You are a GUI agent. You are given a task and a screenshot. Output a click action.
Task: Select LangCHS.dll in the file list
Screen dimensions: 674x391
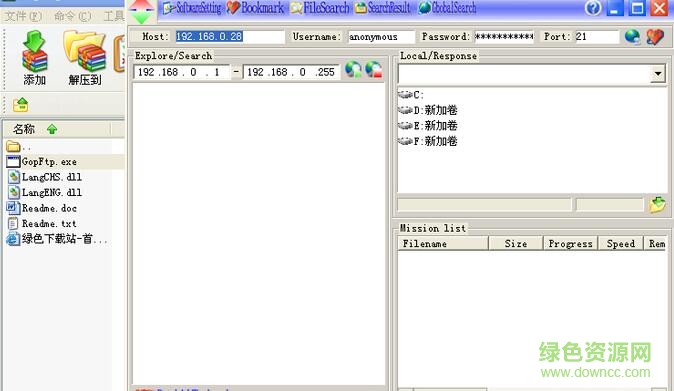pyautogui.click(x=45, y=177)
